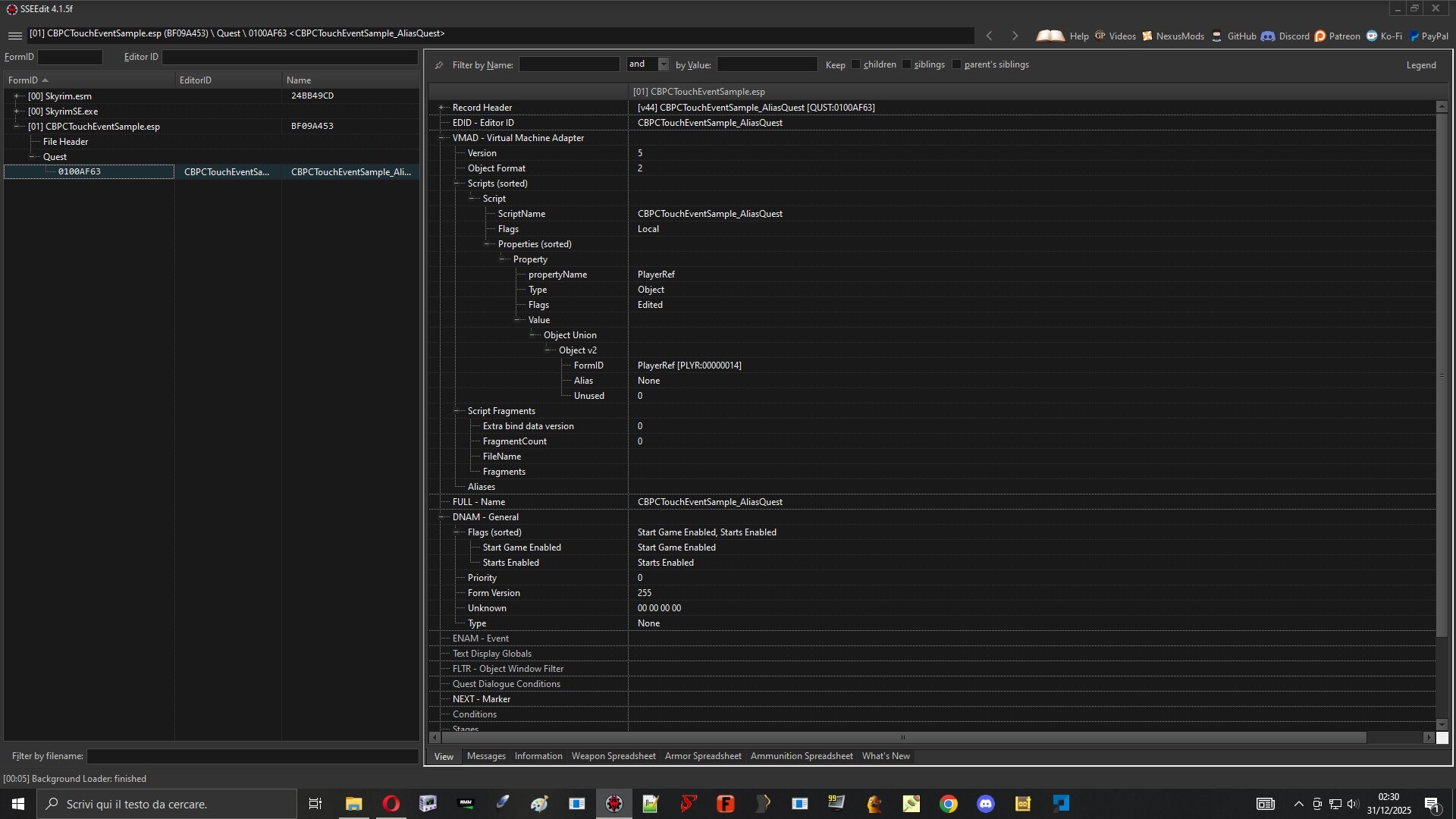Open the GitHub link icon
1456x819 pixels.
[1217, 36]
